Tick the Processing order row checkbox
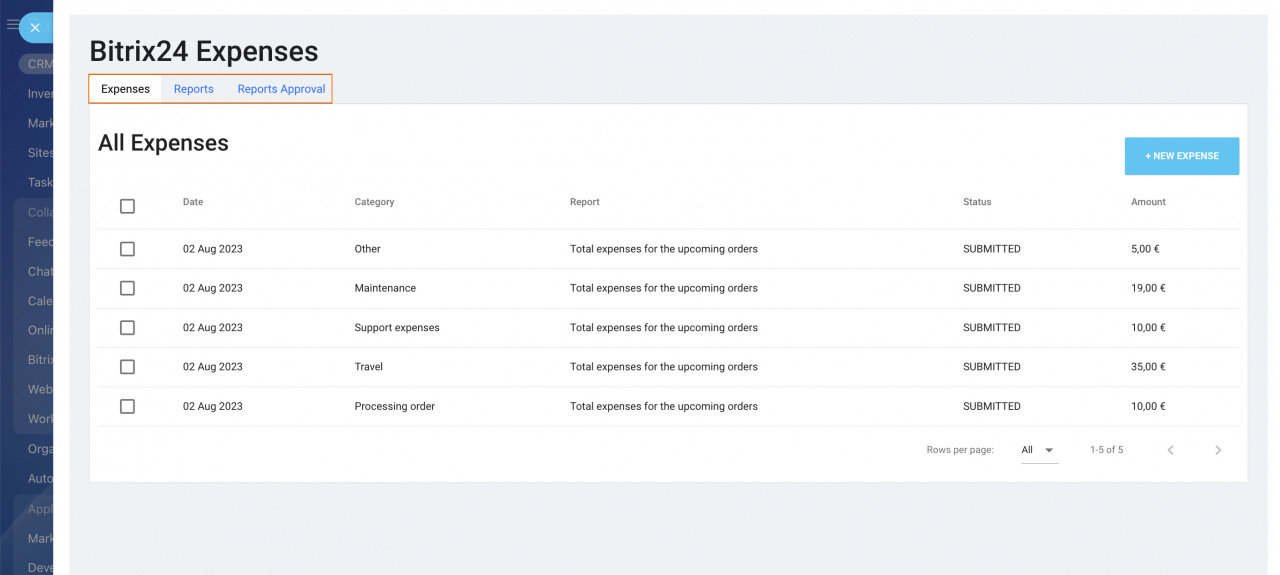This screenshot has width=1280, height=575. [127, 407]
